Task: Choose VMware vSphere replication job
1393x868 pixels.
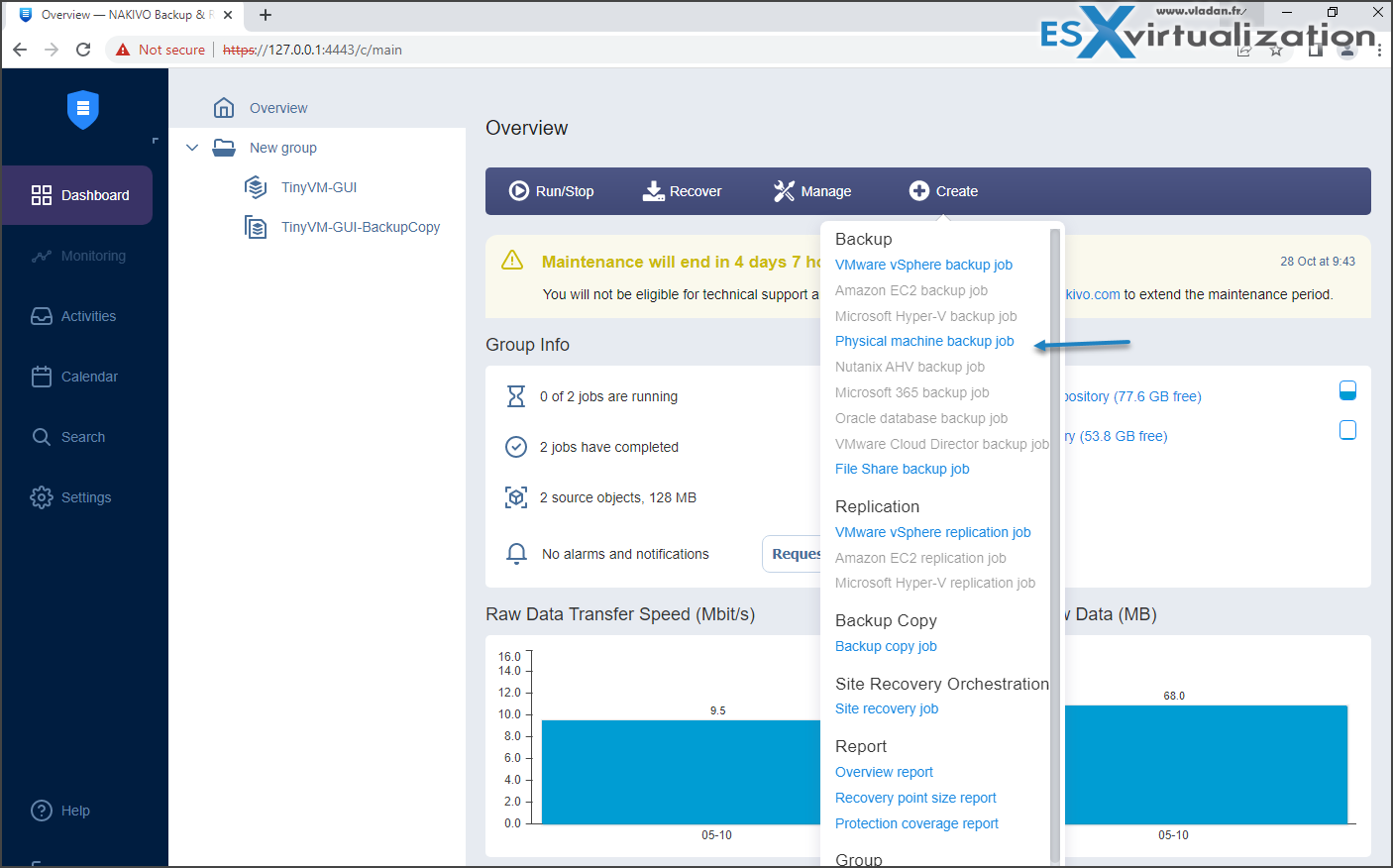Action: pyautogui.click(x=932, y=532)
